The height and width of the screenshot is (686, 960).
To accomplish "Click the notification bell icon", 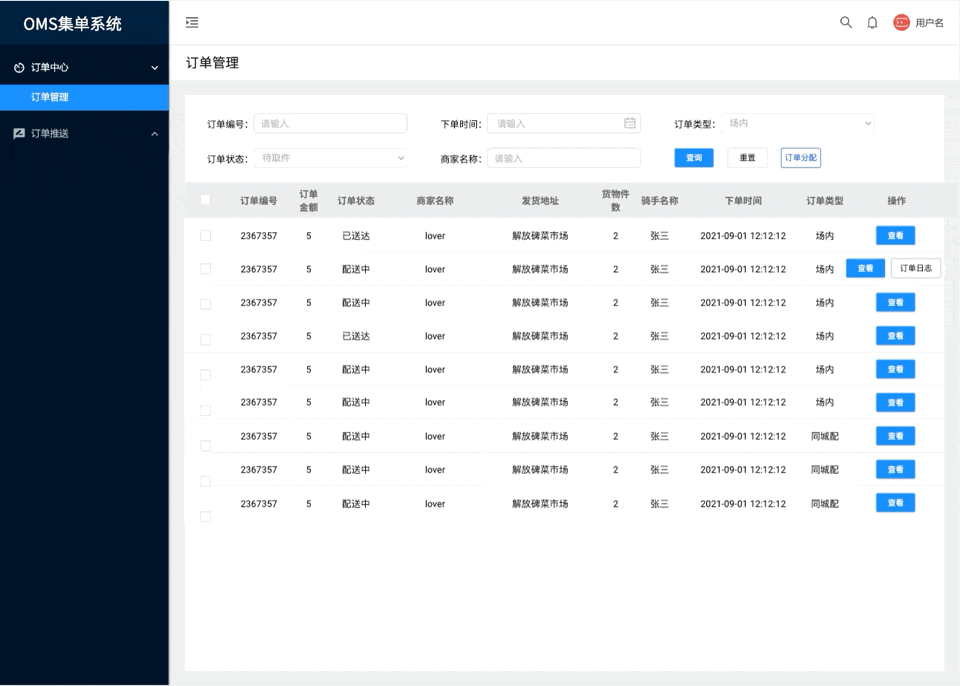I will point(871,21).
